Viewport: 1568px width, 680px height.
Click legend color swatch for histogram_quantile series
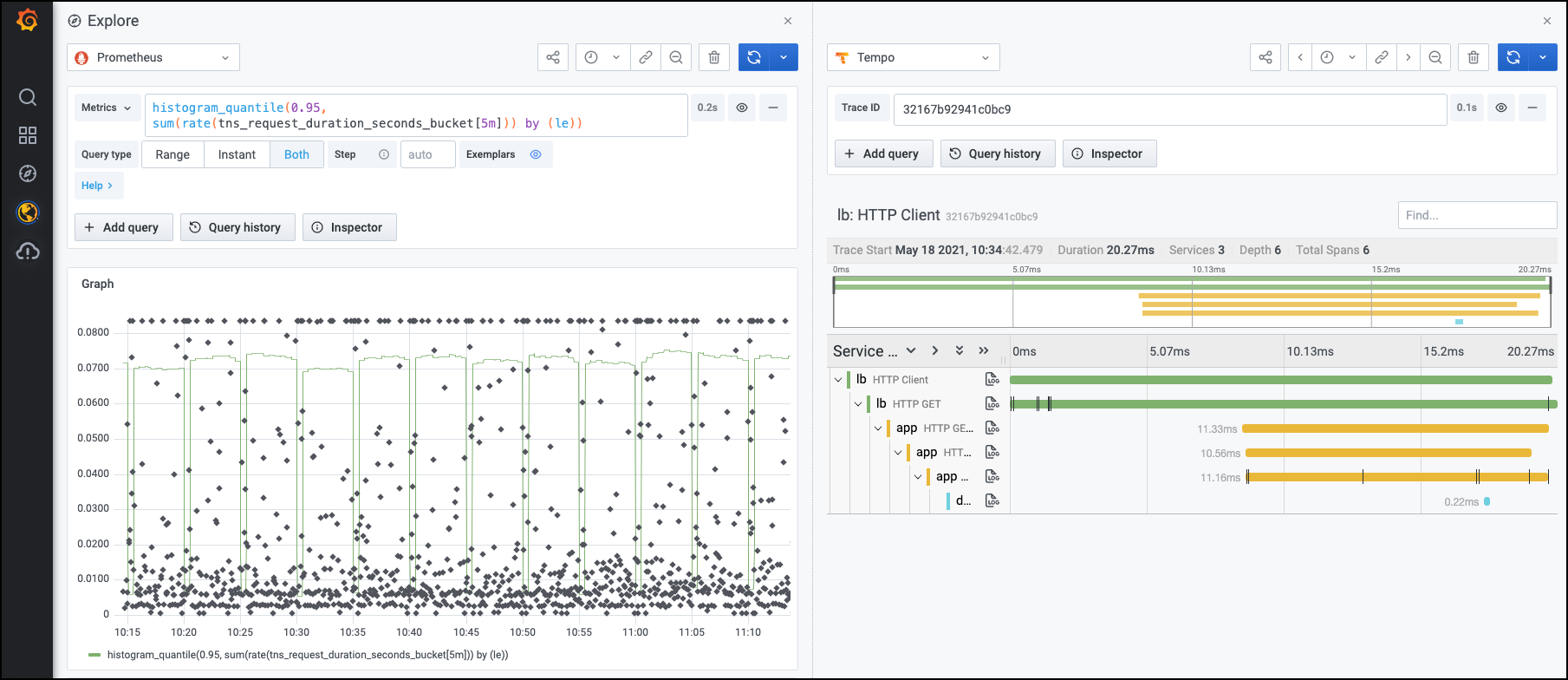tap(94, 655)
